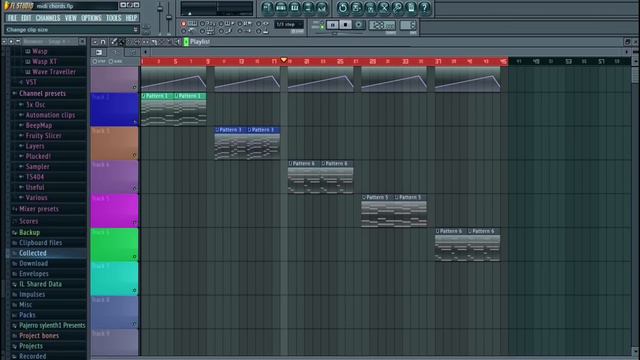Click the magnifying glass icon in top toolbar
This screenshot has width=640, height=360.
(397, 7)
